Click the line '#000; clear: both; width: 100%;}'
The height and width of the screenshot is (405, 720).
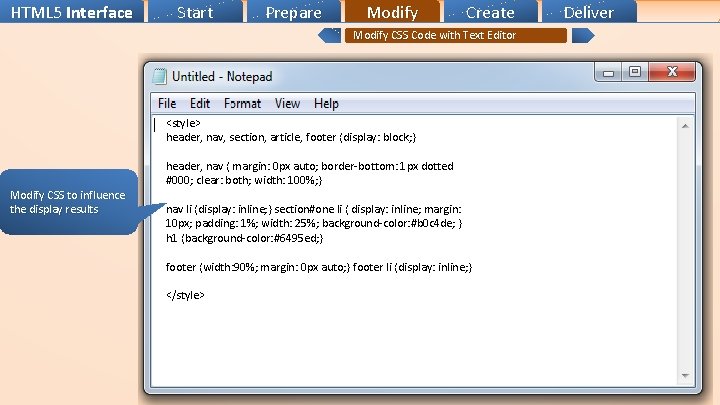point(244,180)
